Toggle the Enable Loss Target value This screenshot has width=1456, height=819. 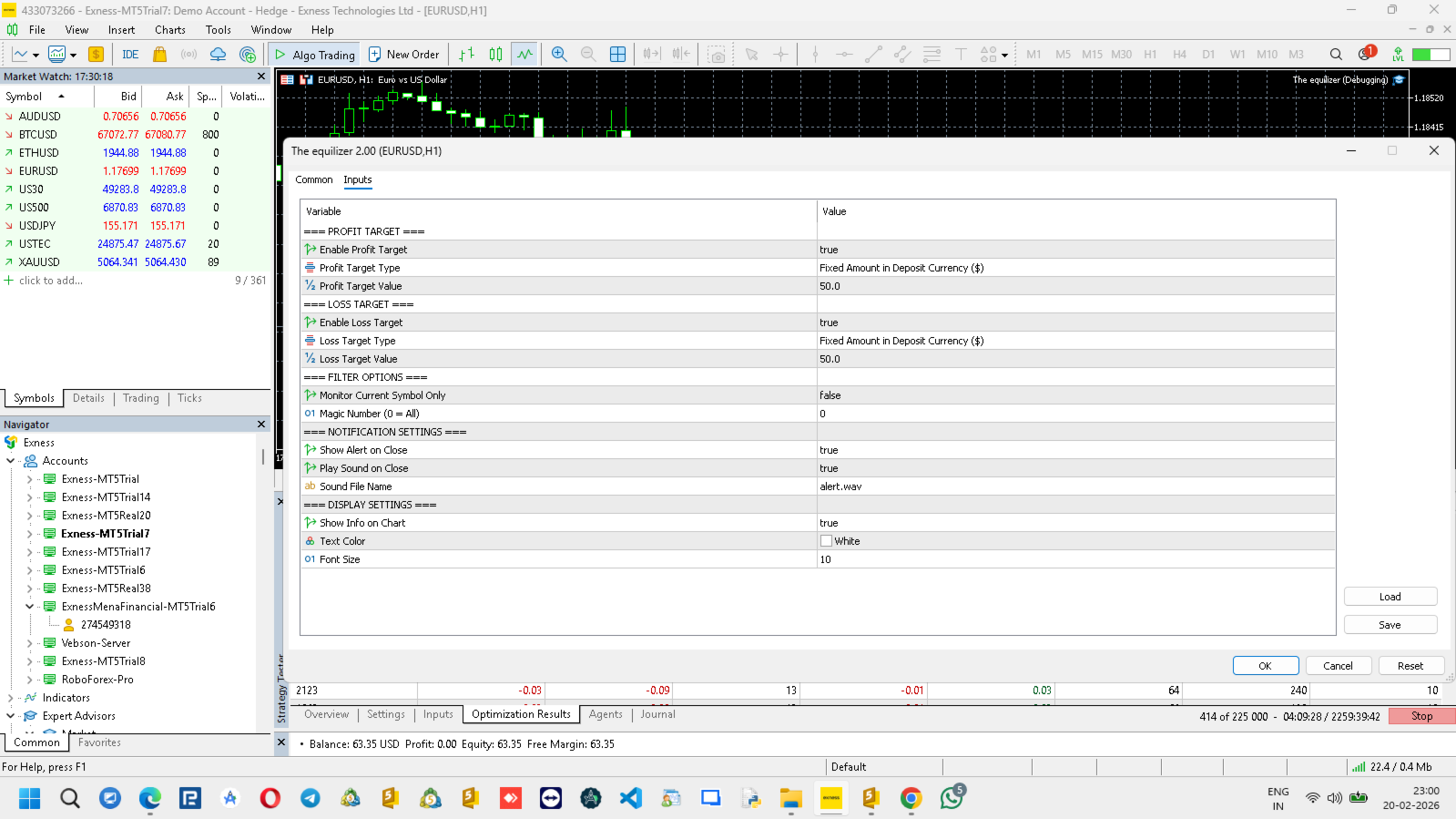point(1076,322)
